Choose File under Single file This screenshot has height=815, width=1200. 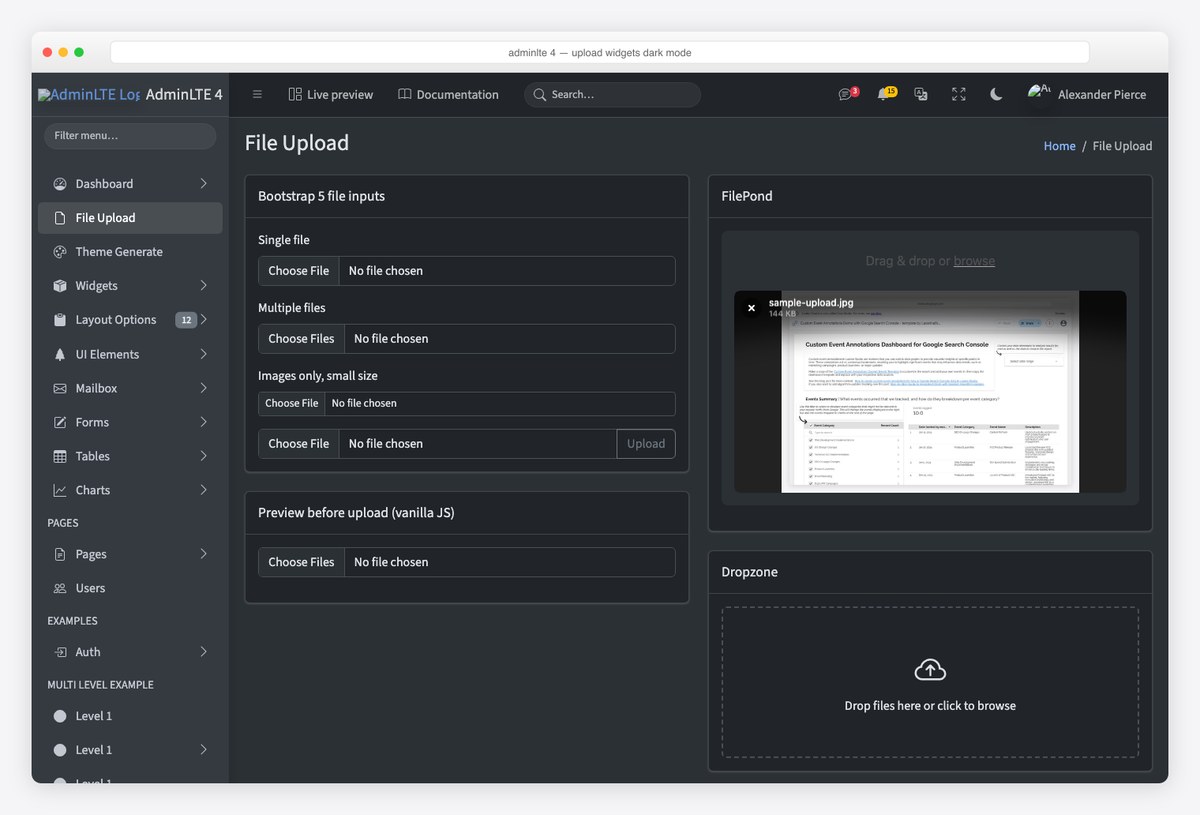299,271
